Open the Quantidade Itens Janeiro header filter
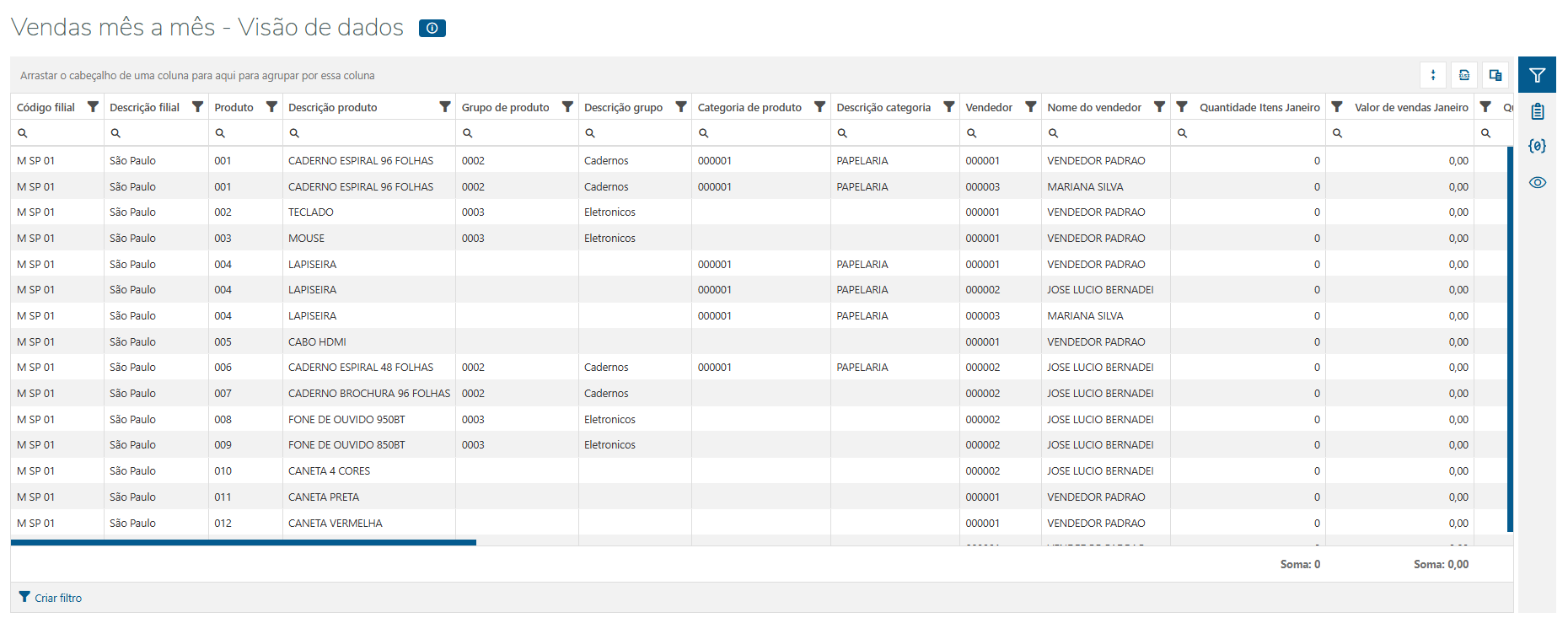Image resolution: width=1568 pixels, height=634 pixels. (1182, 107)
